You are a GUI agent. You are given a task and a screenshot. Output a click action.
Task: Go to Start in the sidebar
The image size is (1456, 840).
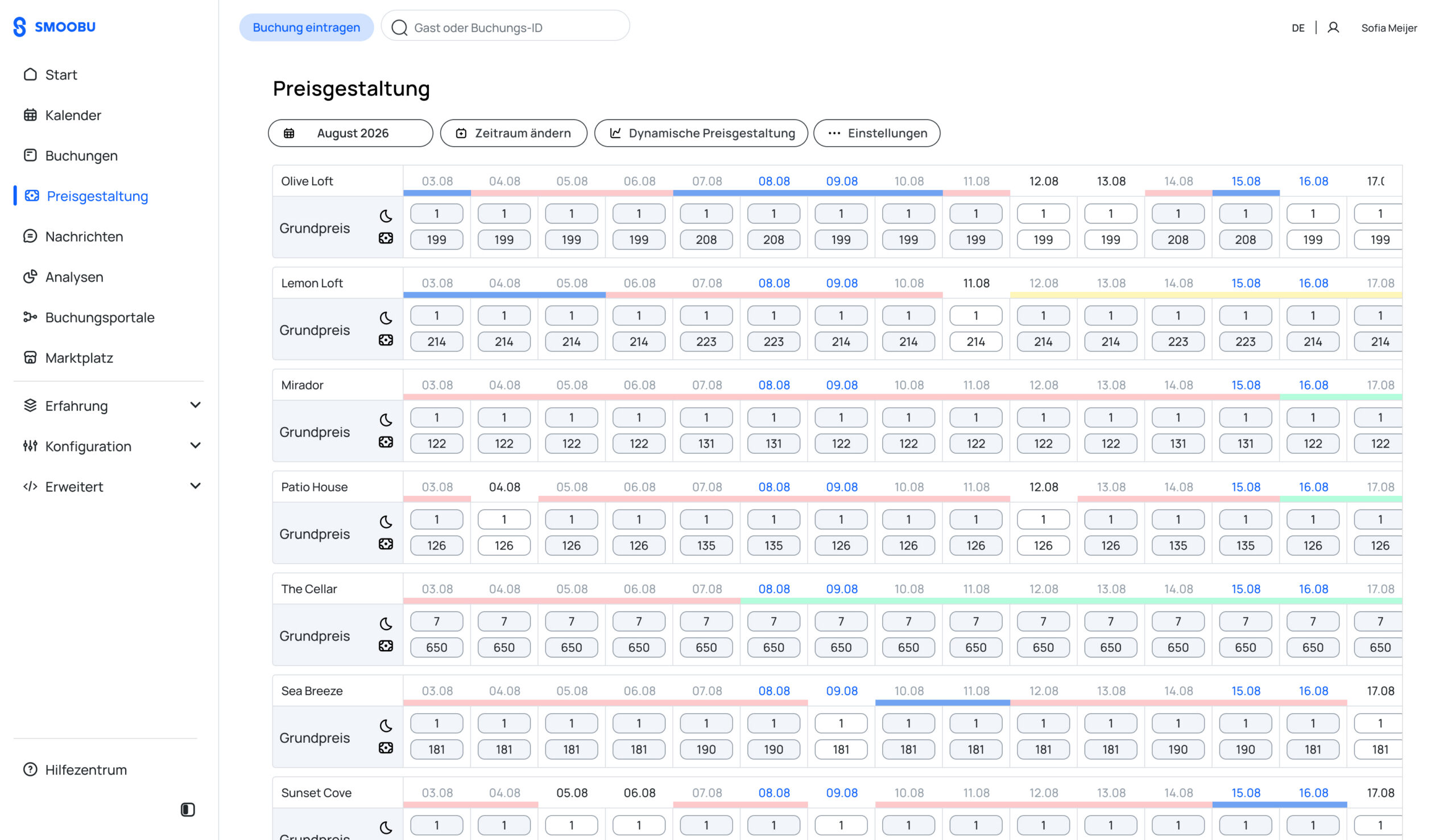tap(61, 75)
